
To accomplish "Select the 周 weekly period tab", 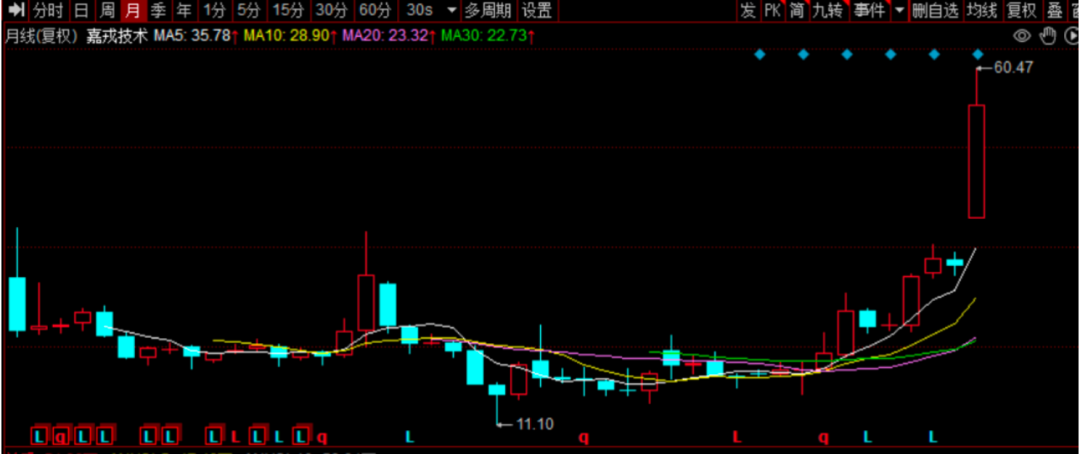I will [x=107, y=11].
